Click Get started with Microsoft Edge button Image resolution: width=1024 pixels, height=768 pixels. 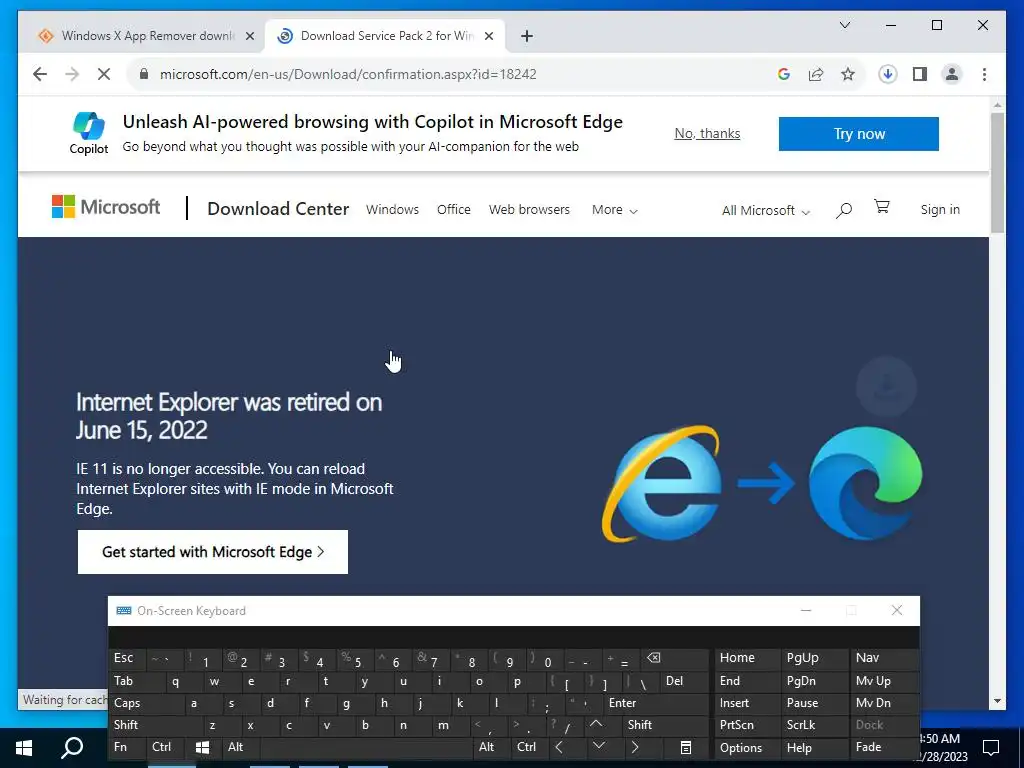pyautogui.click(x=213, y=552)
